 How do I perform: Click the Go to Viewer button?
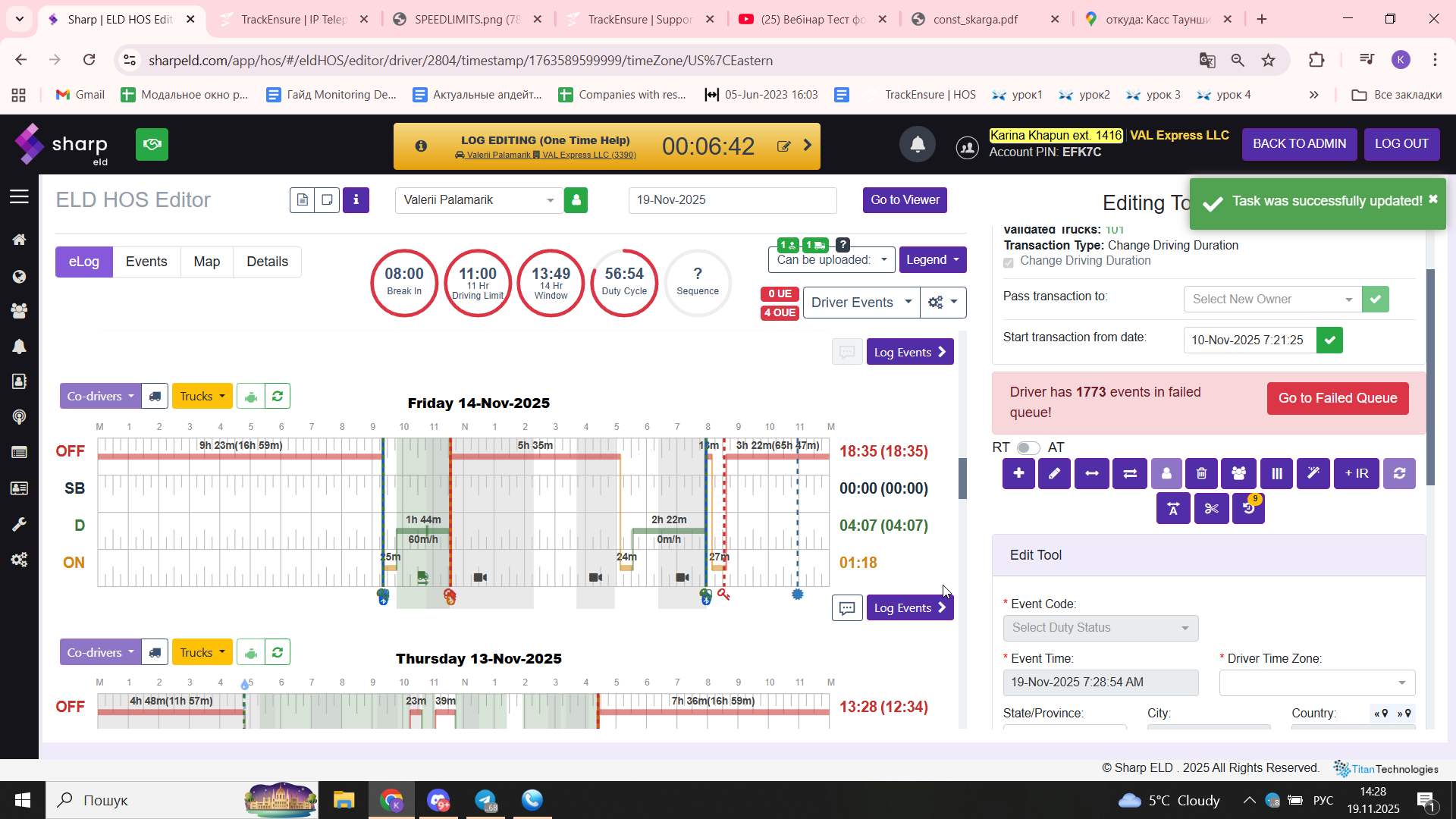click(x=904, y=200)
